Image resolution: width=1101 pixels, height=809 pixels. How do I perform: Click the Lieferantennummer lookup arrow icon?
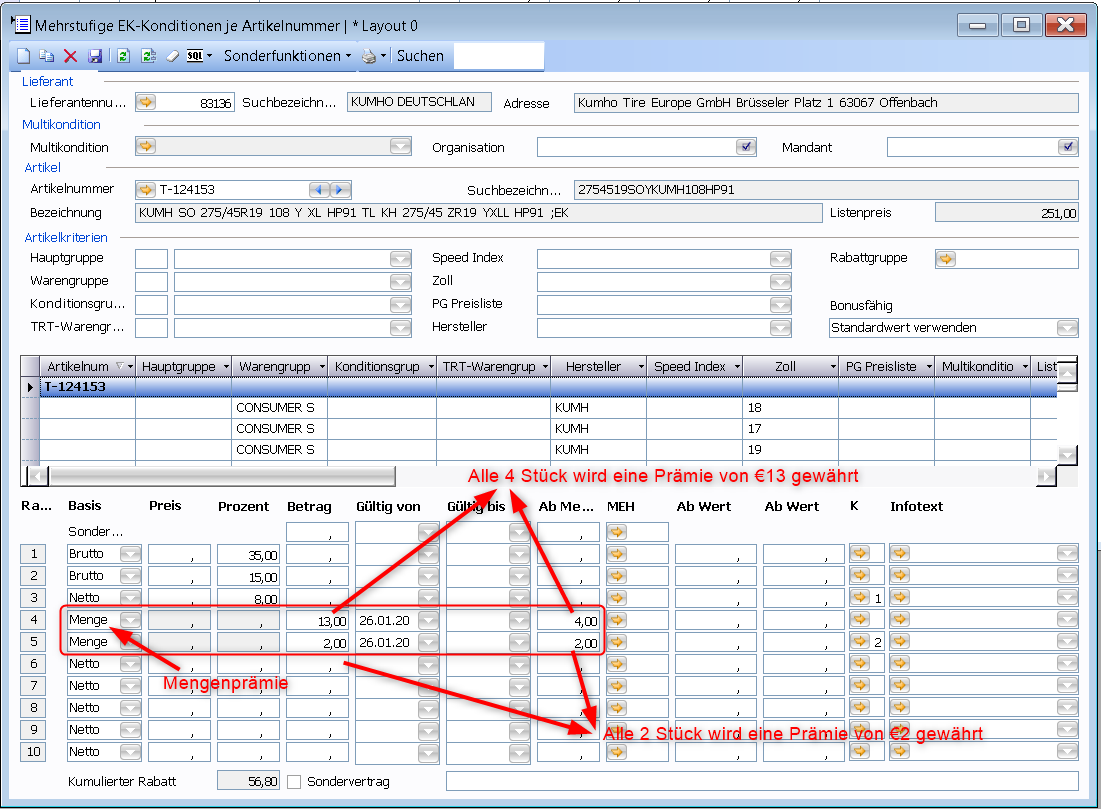click(146, 102)
